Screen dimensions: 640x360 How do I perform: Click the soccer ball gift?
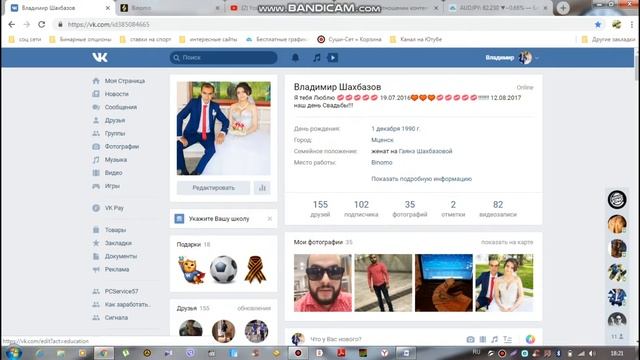pyautogui.click(x=223, y=269)
